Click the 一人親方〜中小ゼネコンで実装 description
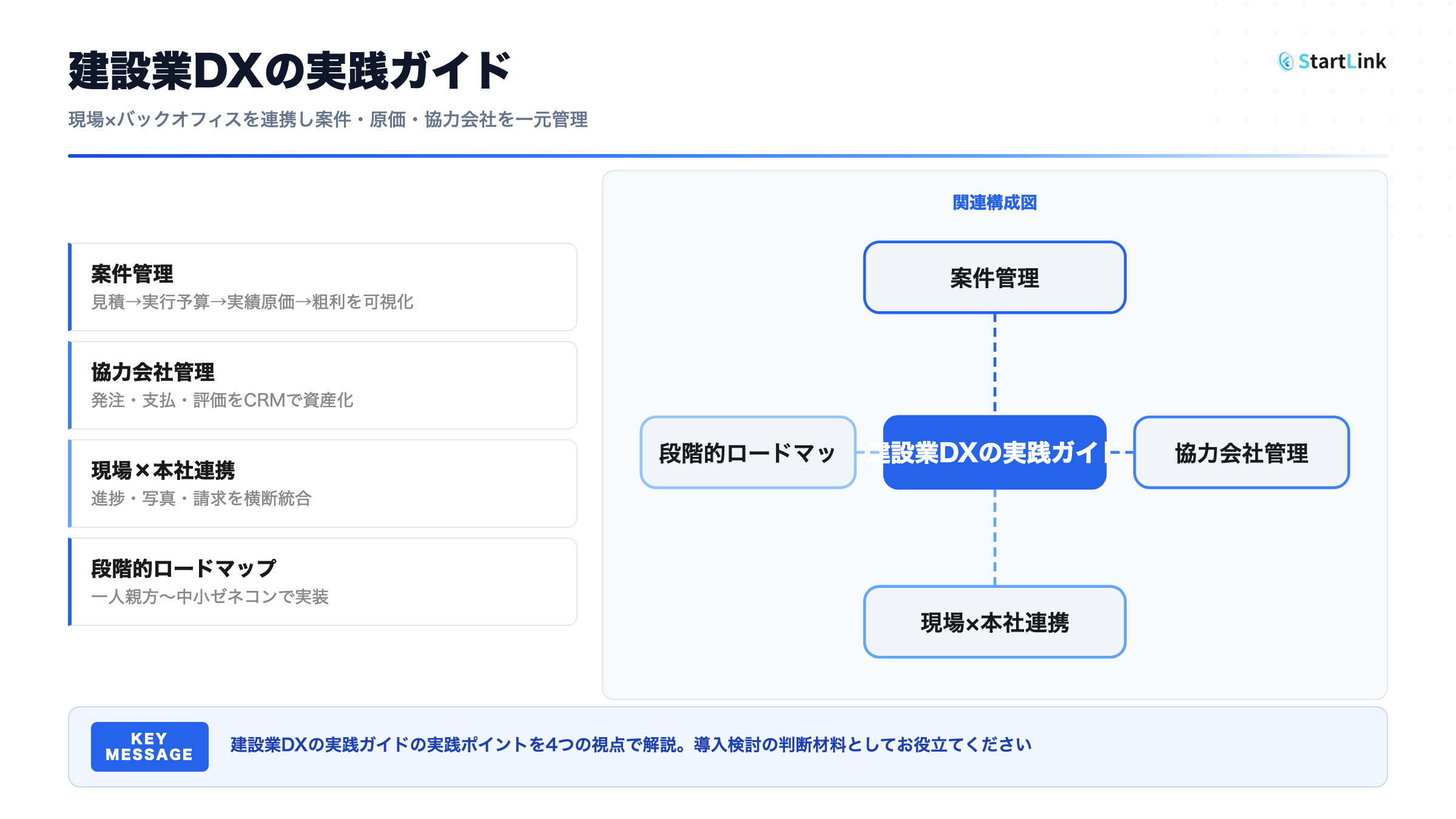This screenshot has height=819, width=1456. (x=209, y=596)
